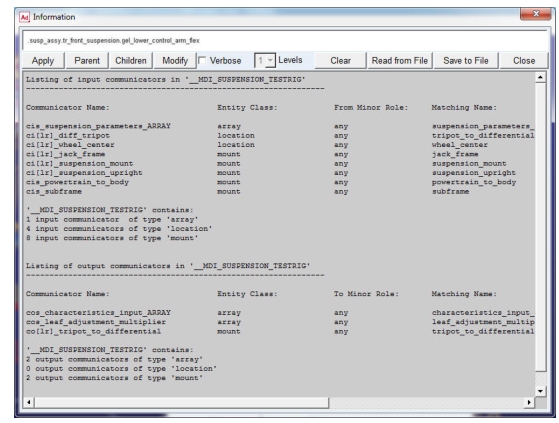
Task: Click the Parent button
Action: point(87,61)
